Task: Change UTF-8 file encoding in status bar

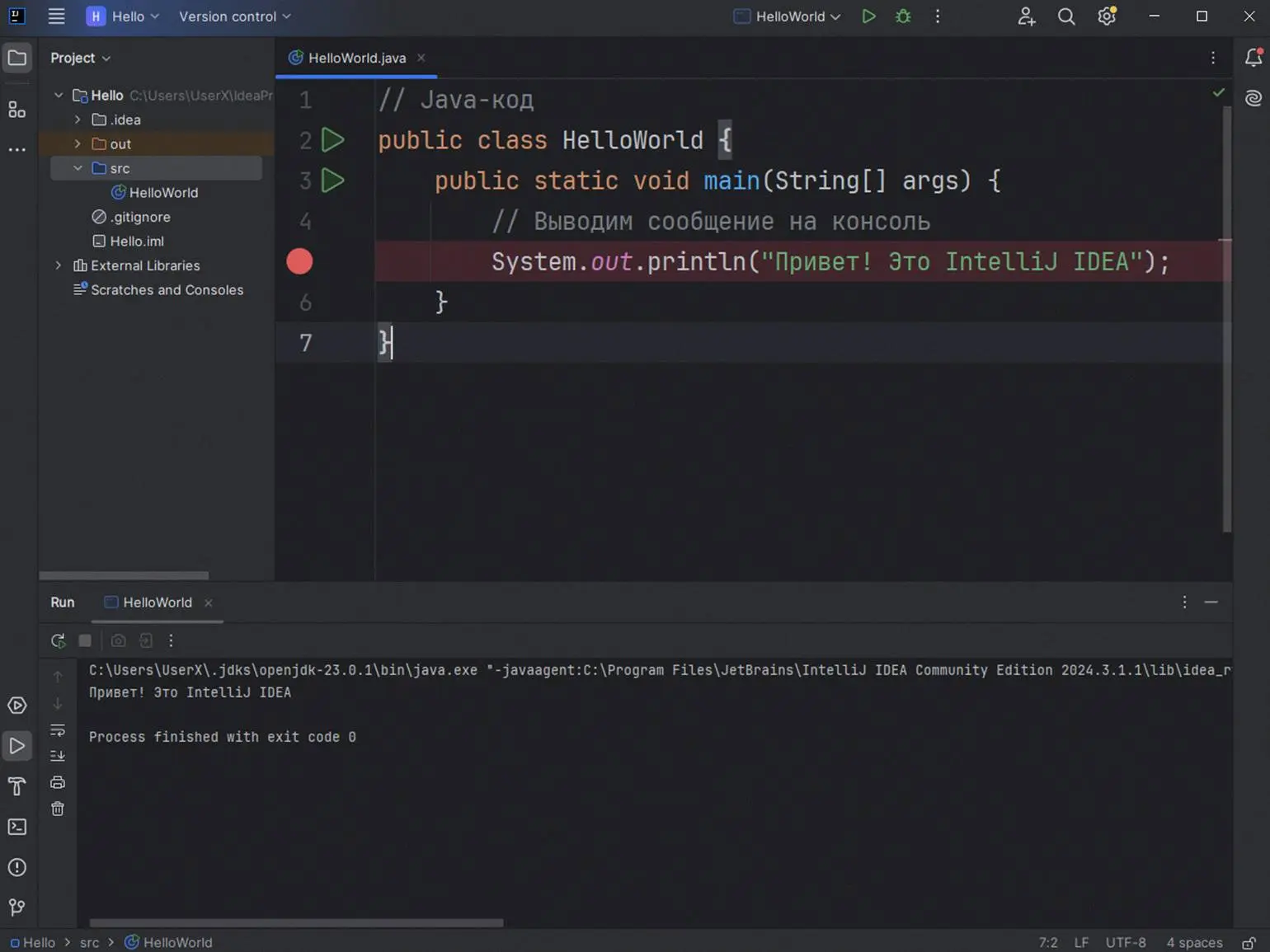Action: coord(1126,942)
